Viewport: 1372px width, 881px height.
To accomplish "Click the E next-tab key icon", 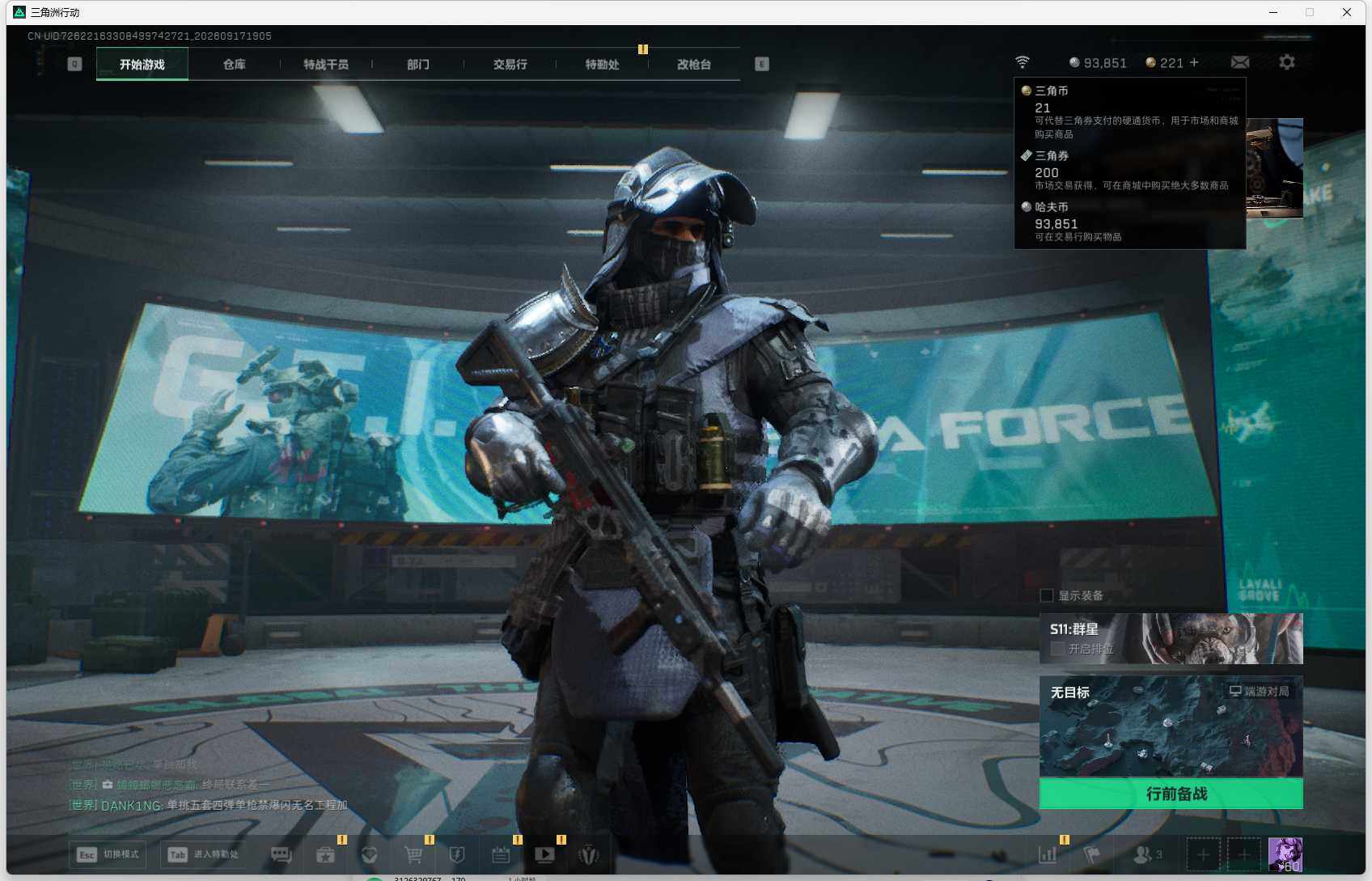I will pos(762,64).
